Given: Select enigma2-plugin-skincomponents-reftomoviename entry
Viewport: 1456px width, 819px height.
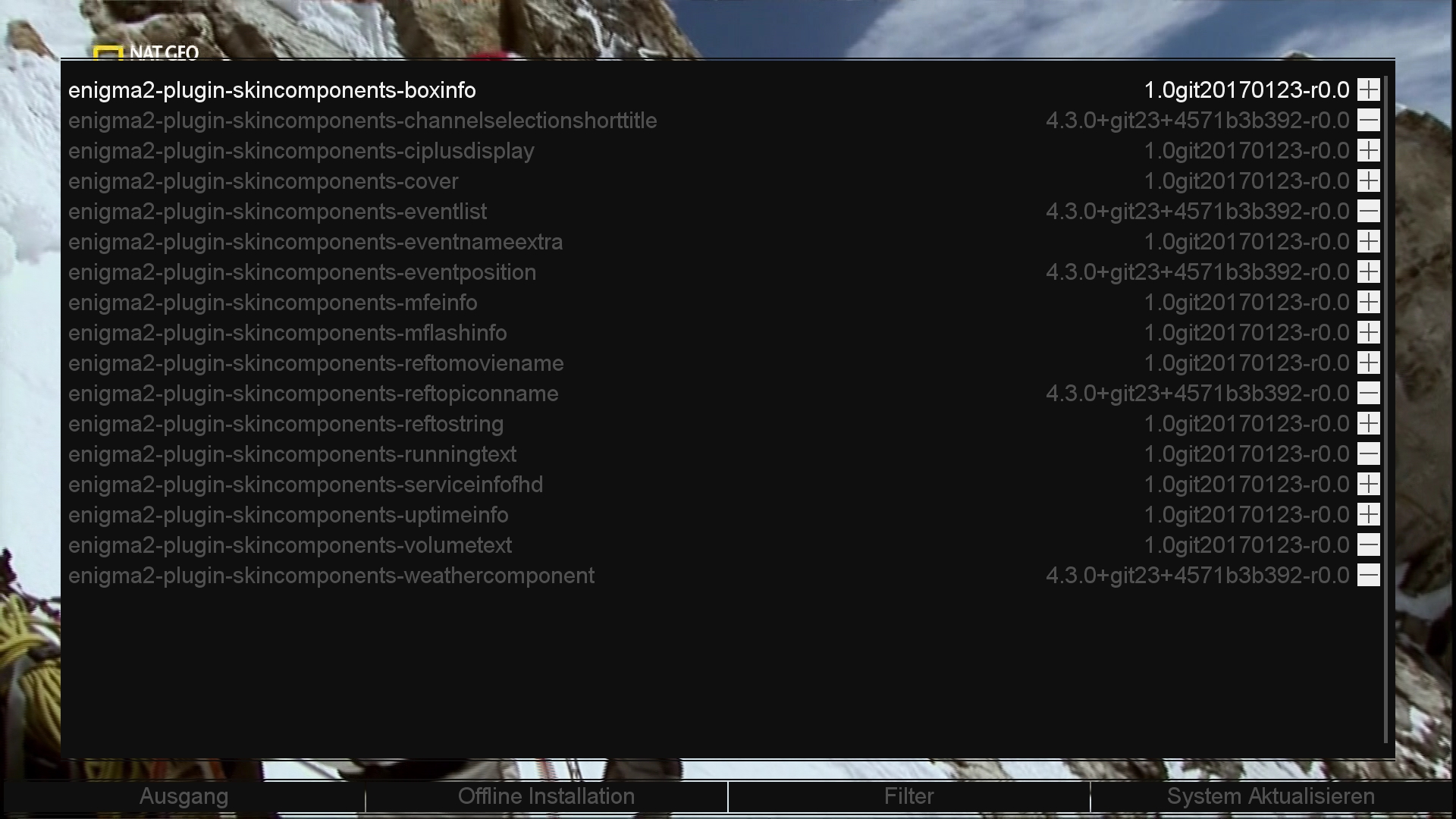Looking at the screenshot, I should click(x=724, y=363).
